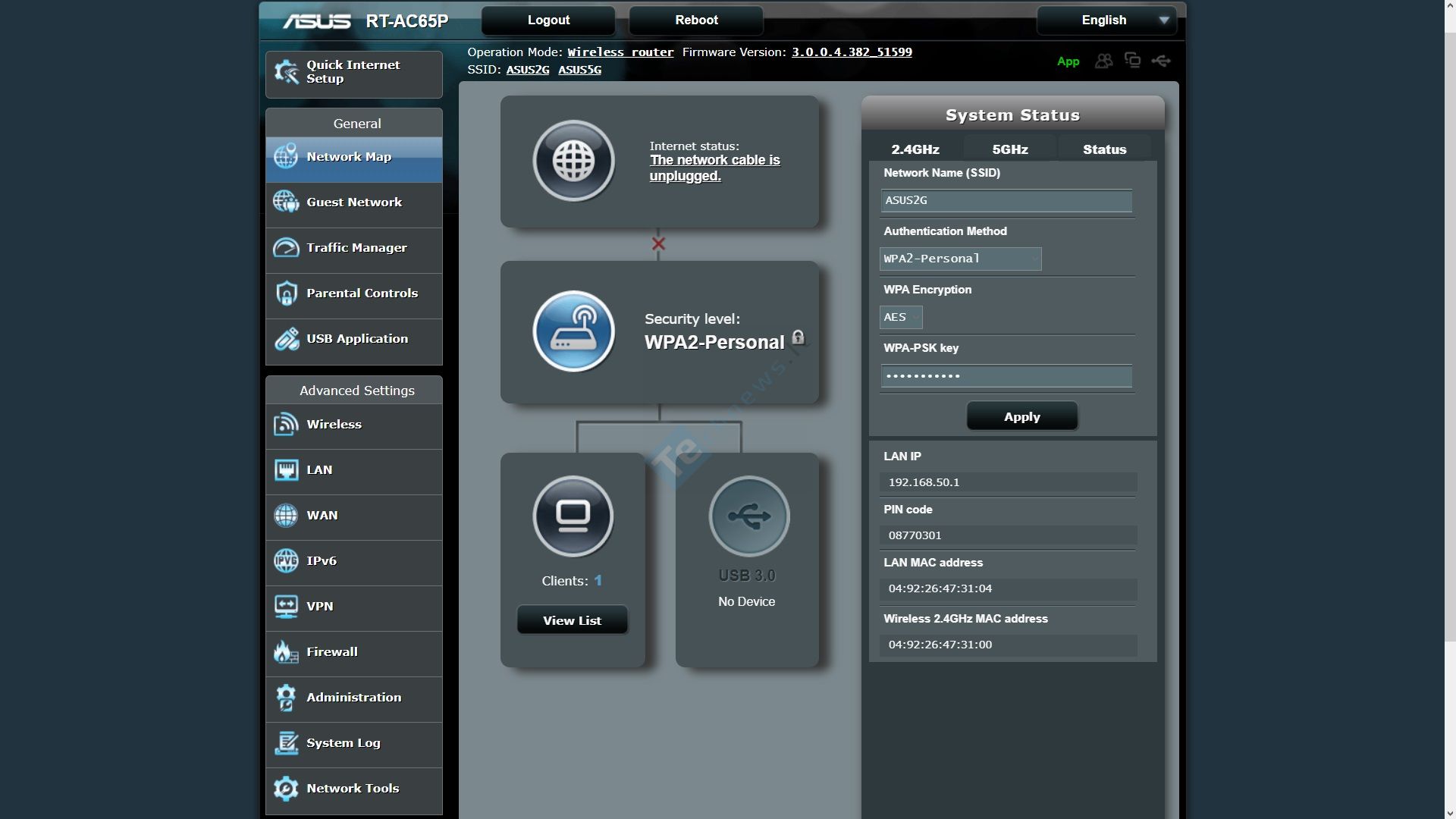The image size is (1456, 819).
Task: Click the Apply button
Action: click(1021, 416)
